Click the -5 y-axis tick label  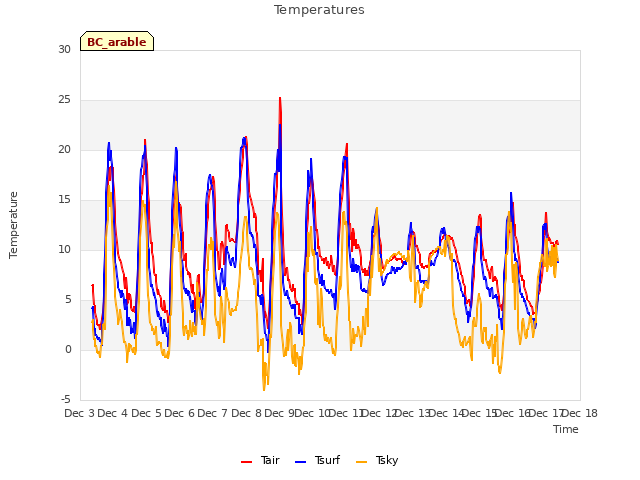(x=66, y=400)
